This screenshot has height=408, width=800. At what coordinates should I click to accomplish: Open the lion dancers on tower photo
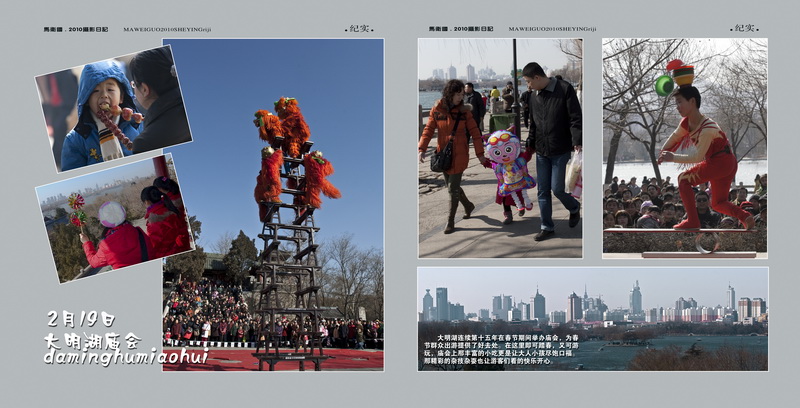pyautogui.click(x=273, y=205)
